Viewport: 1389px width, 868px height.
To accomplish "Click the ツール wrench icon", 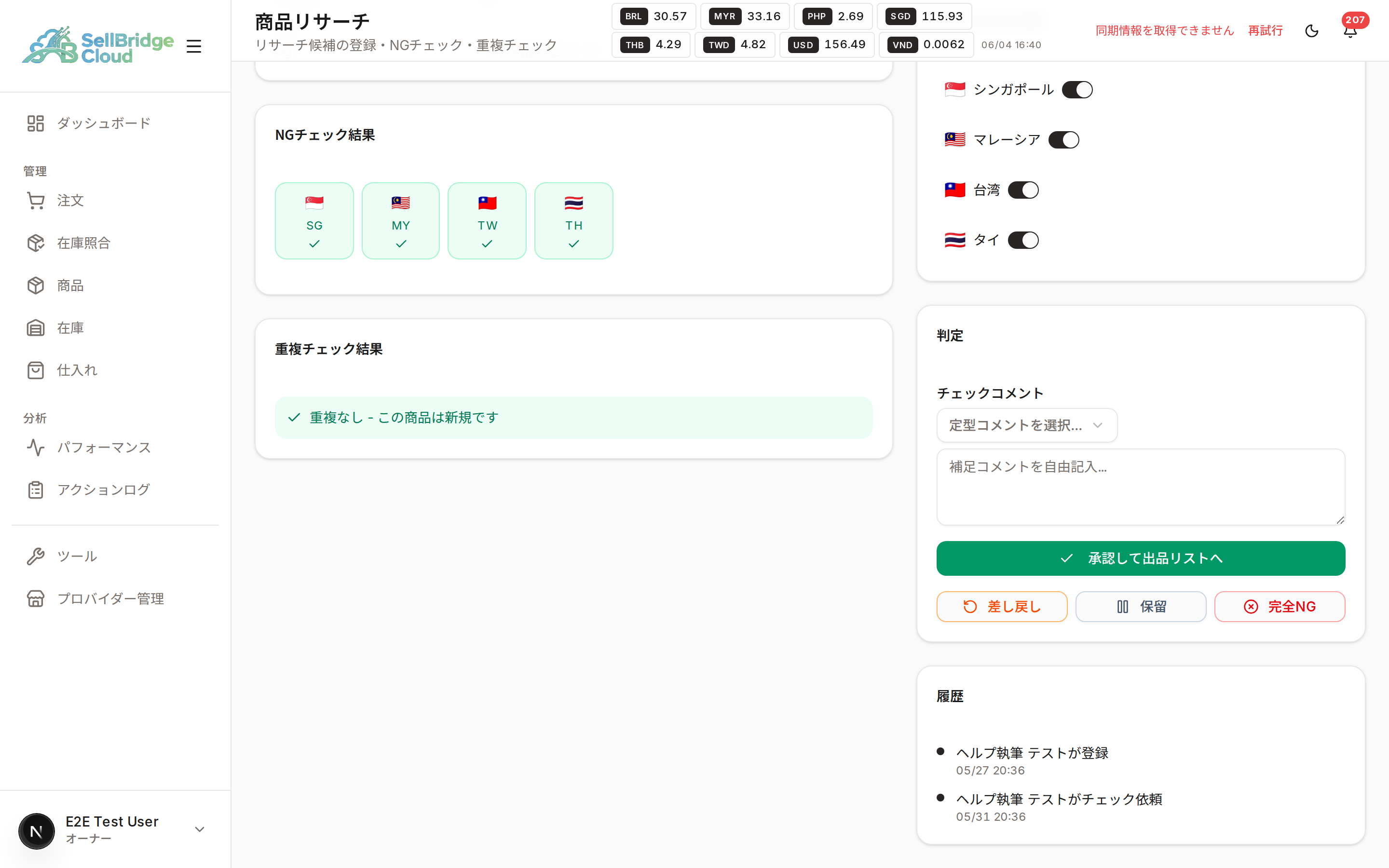I will 36,556.
